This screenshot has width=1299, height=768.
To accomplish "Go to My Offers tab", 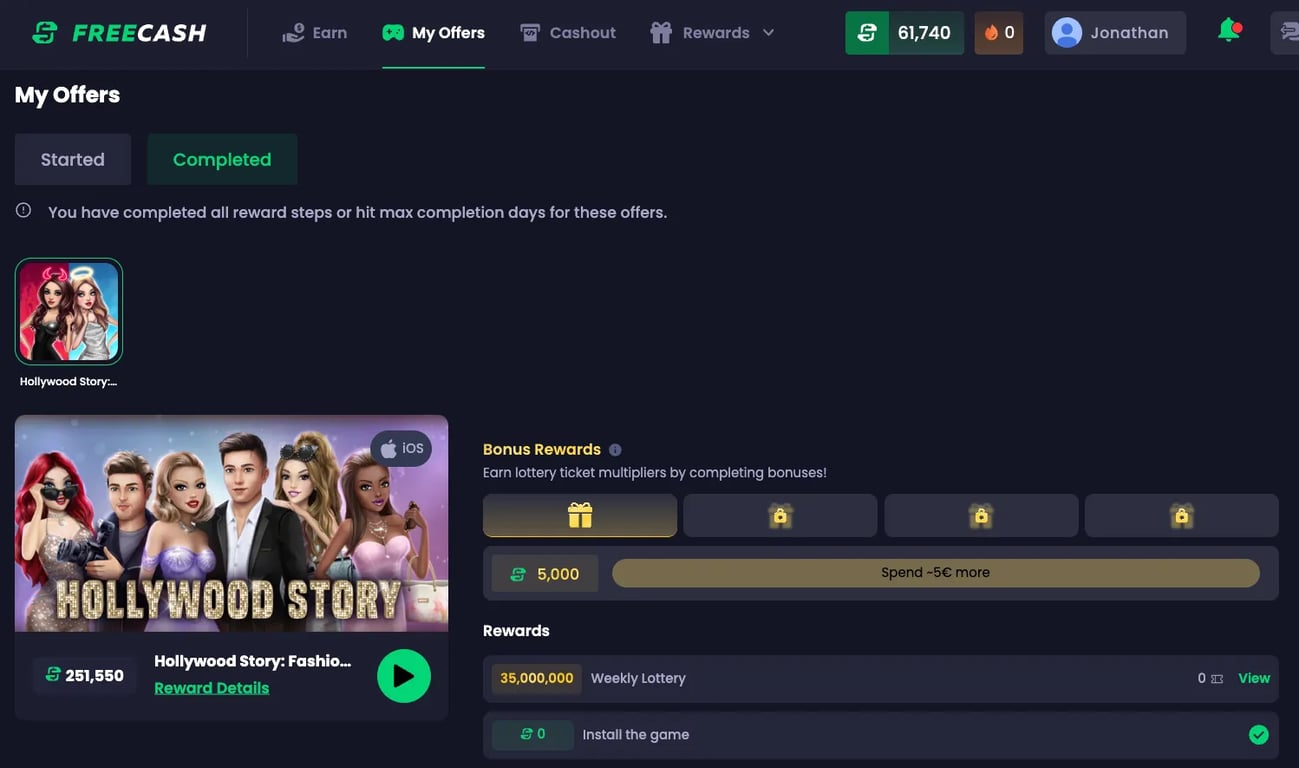I will [x=433, y=33].
